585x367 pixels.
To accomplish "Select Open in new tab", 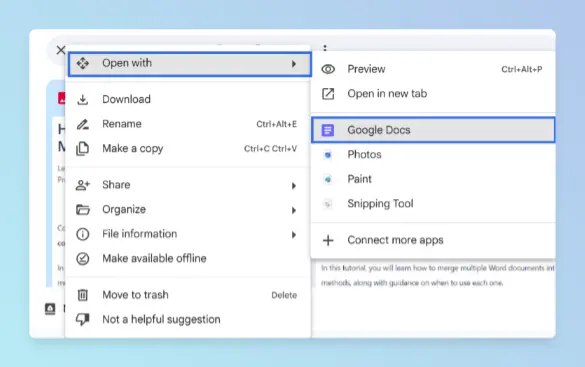I will click(x=433, y=94).
